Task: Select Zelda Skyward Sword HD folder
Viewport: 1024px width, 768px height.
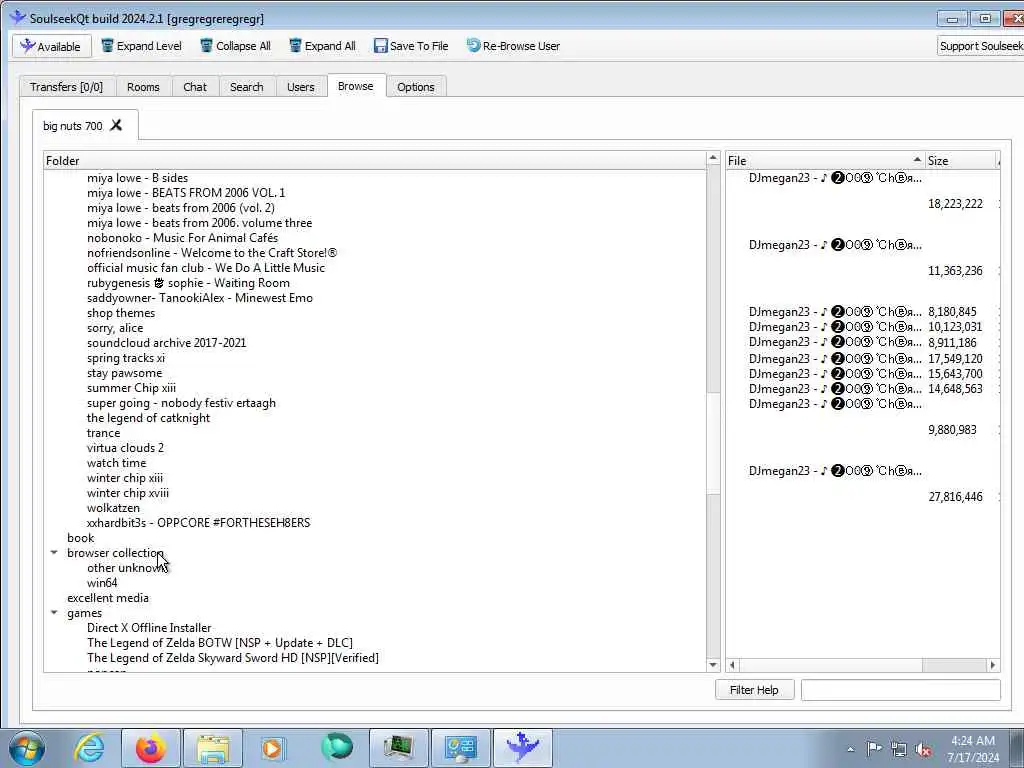Action: tap(233, 658)
